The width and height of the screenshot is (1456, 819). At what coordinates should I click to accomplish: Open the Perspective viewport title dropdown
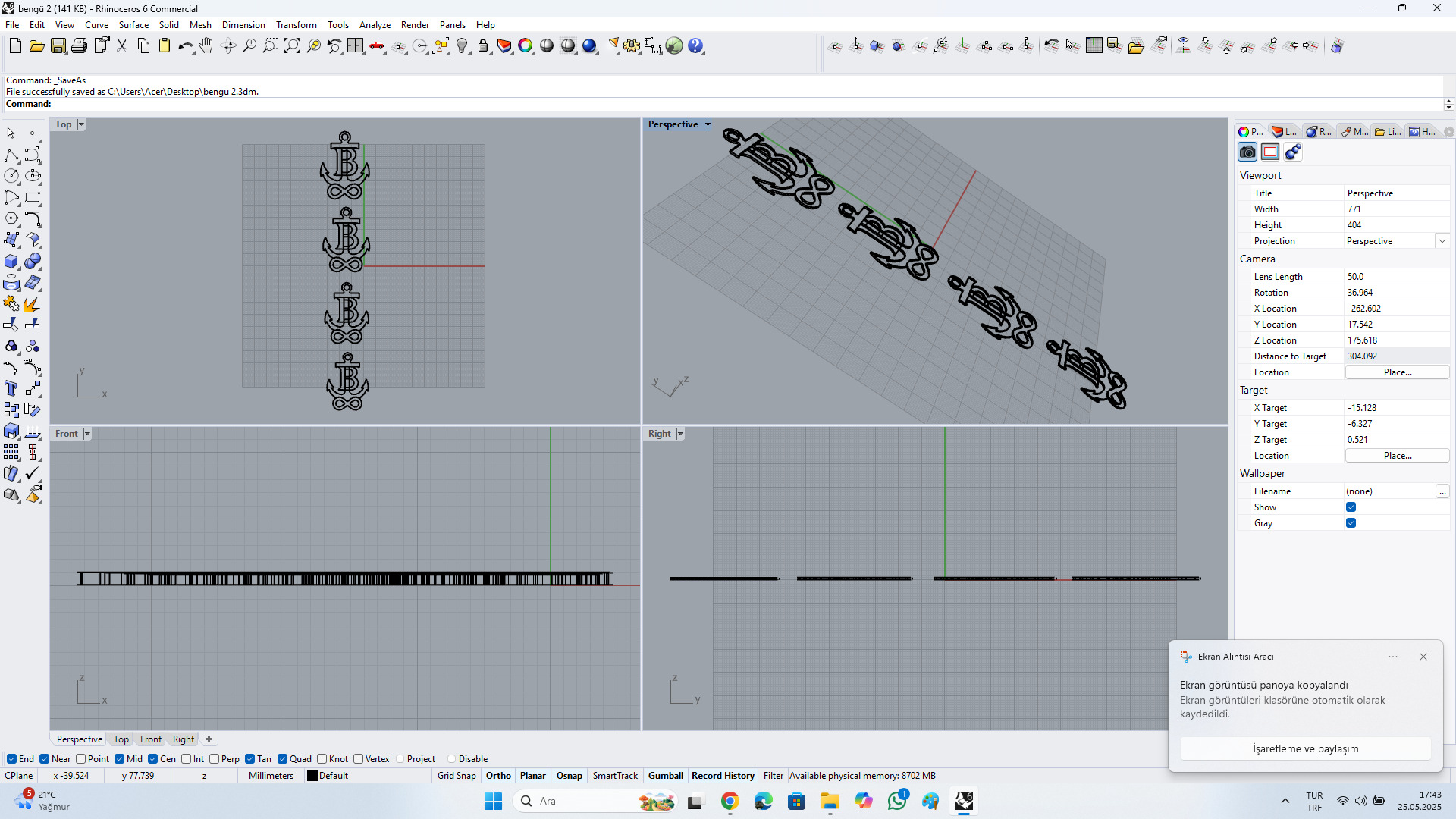pyautogui.click(x=708, y=124)
